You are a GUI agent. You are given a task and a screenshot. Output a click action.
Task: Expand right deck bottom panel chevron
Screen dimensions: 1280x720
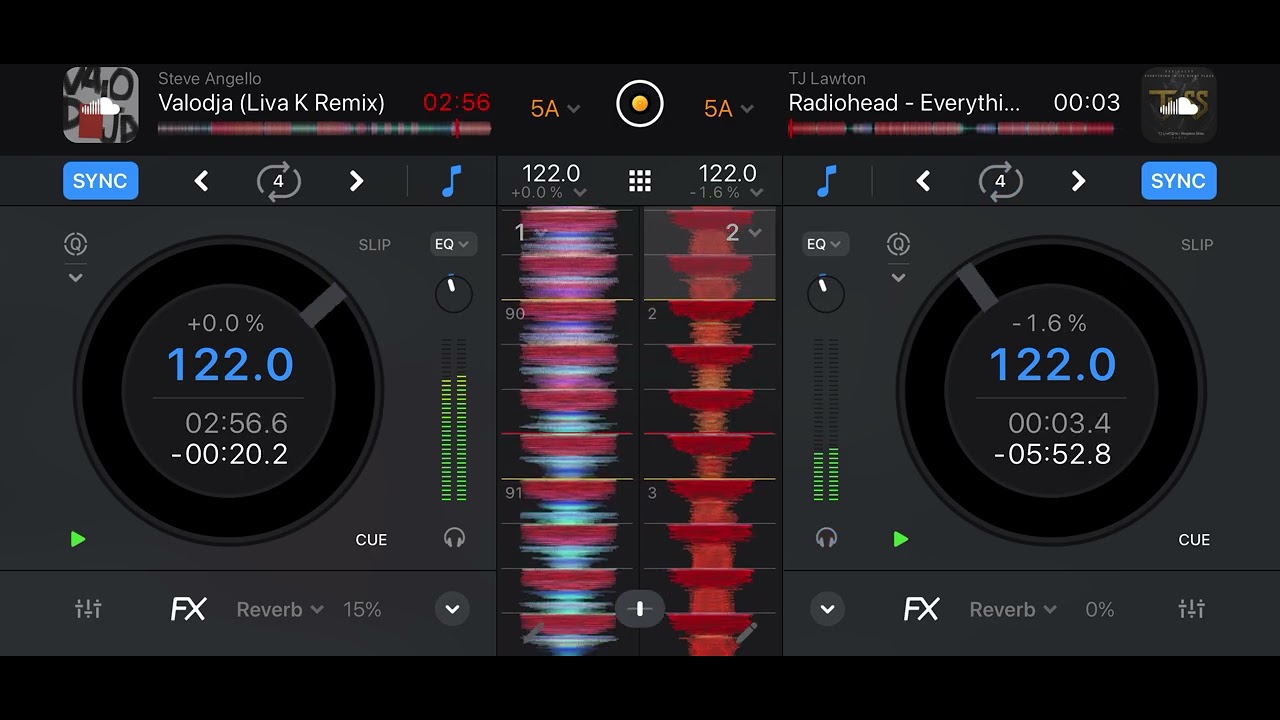(827, 609)
